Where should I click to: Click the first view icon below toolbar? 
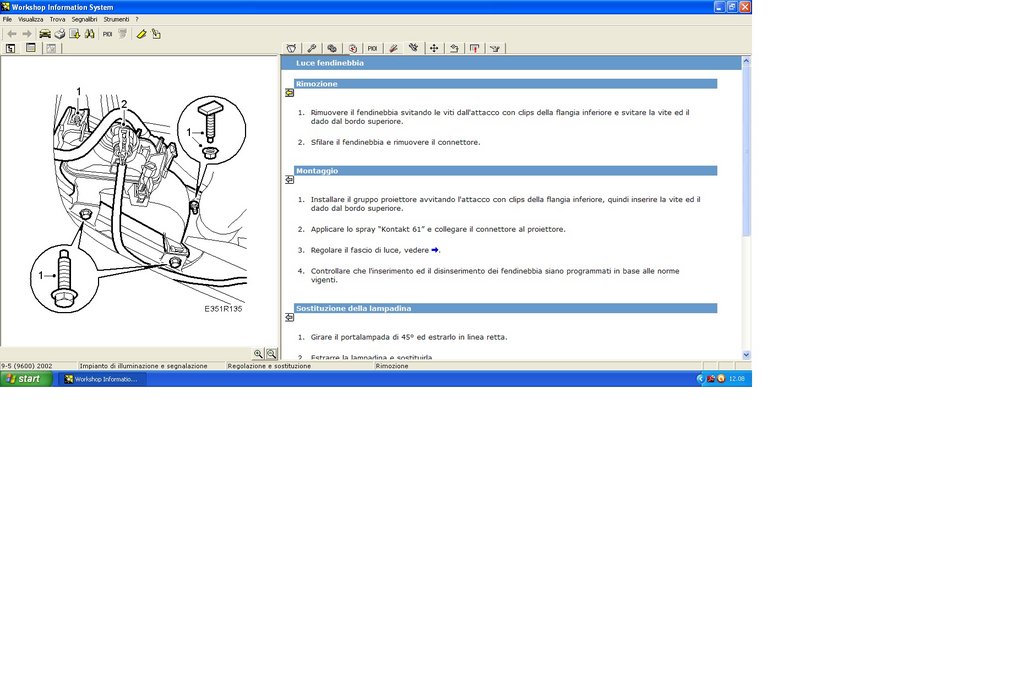pos(10,48)
